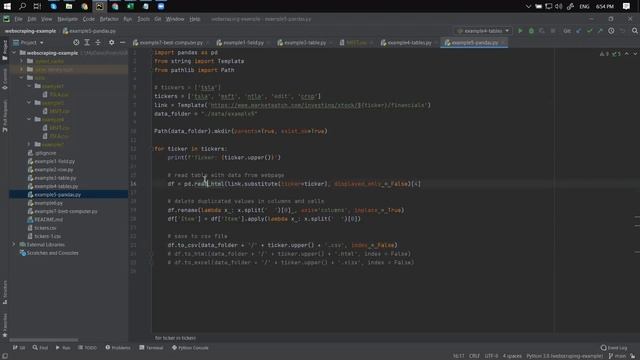Image resolution: width=640 pixels, height=360 pixels.
Task: Run the current configuration with the green play button
Action: click(520, 31)
